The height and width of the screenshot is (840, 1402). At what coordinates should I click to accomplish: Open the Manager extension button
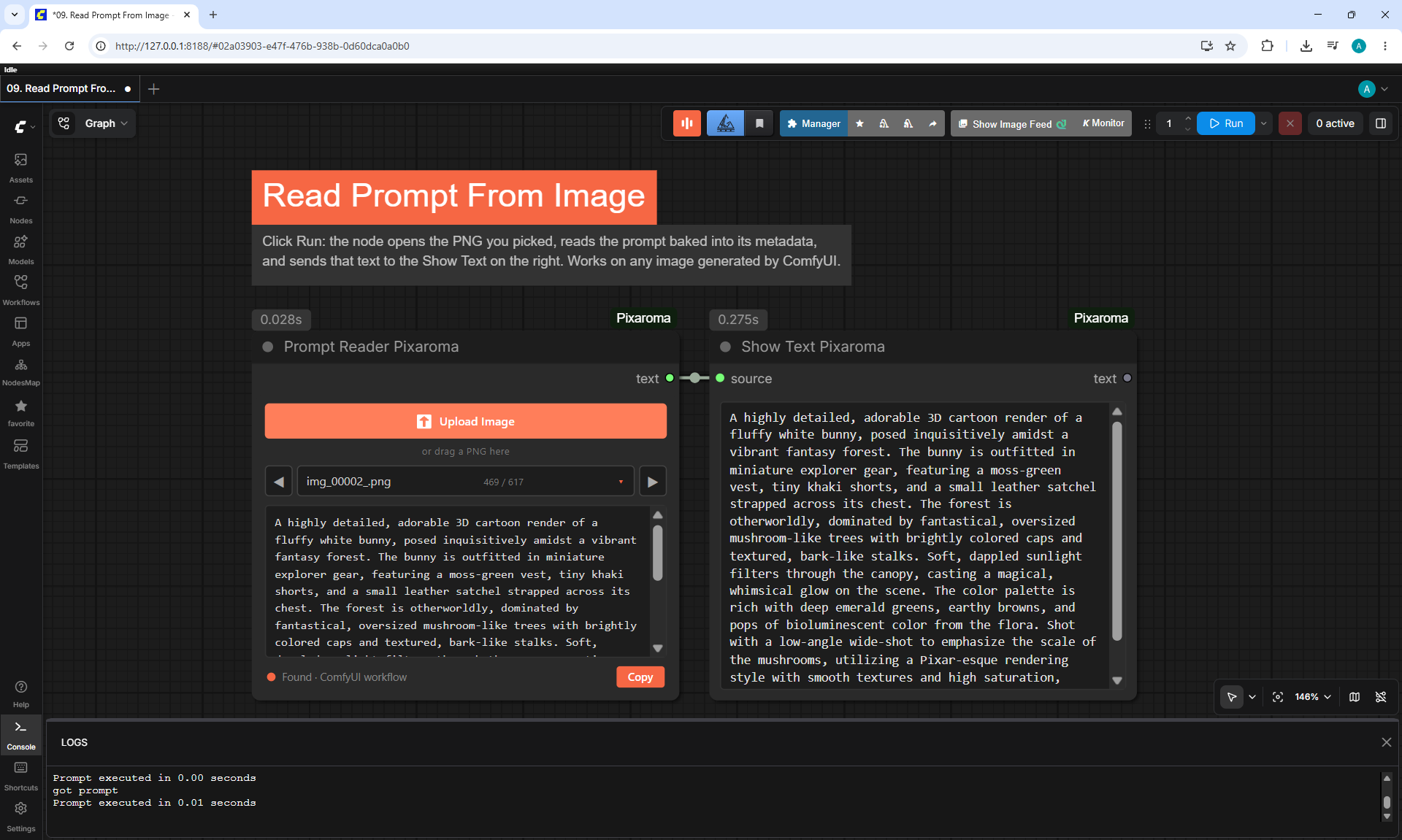pyautogui.click(x=813, y=123)
